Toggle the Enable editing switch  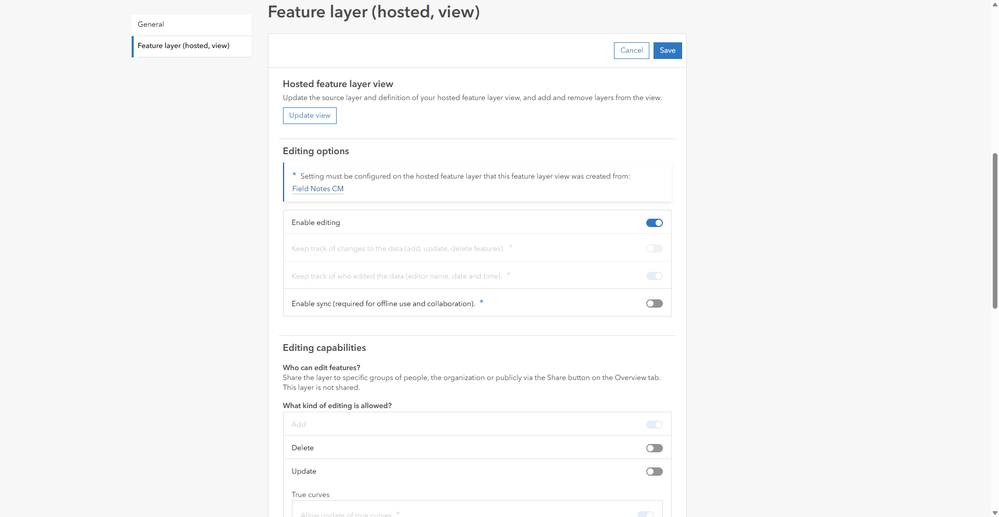(x=654, y=223)
